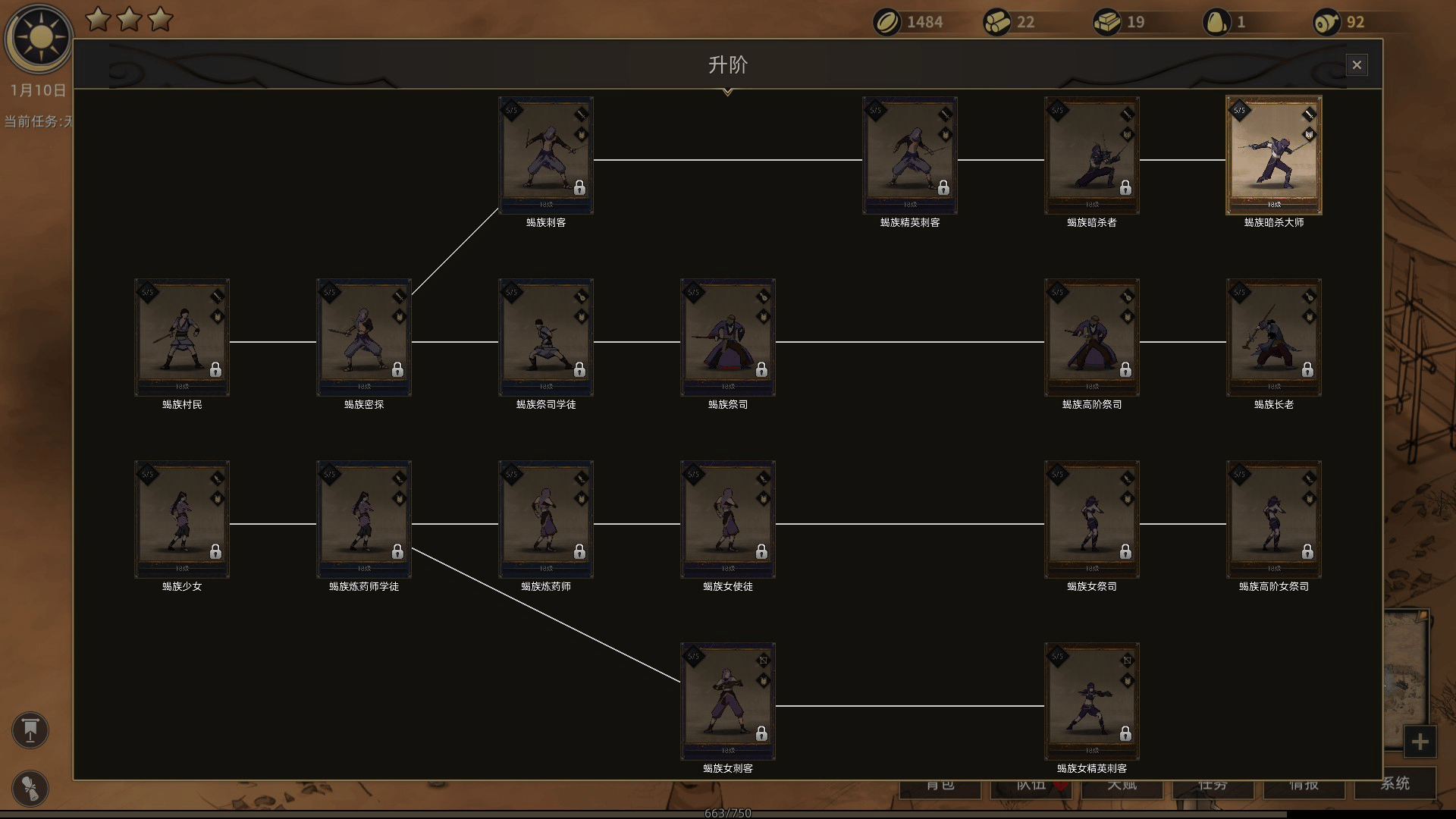Click the lock icon on 蝎族精英刺客
The height and width of the screenshot is (819, 1456).
coord(943,188)
